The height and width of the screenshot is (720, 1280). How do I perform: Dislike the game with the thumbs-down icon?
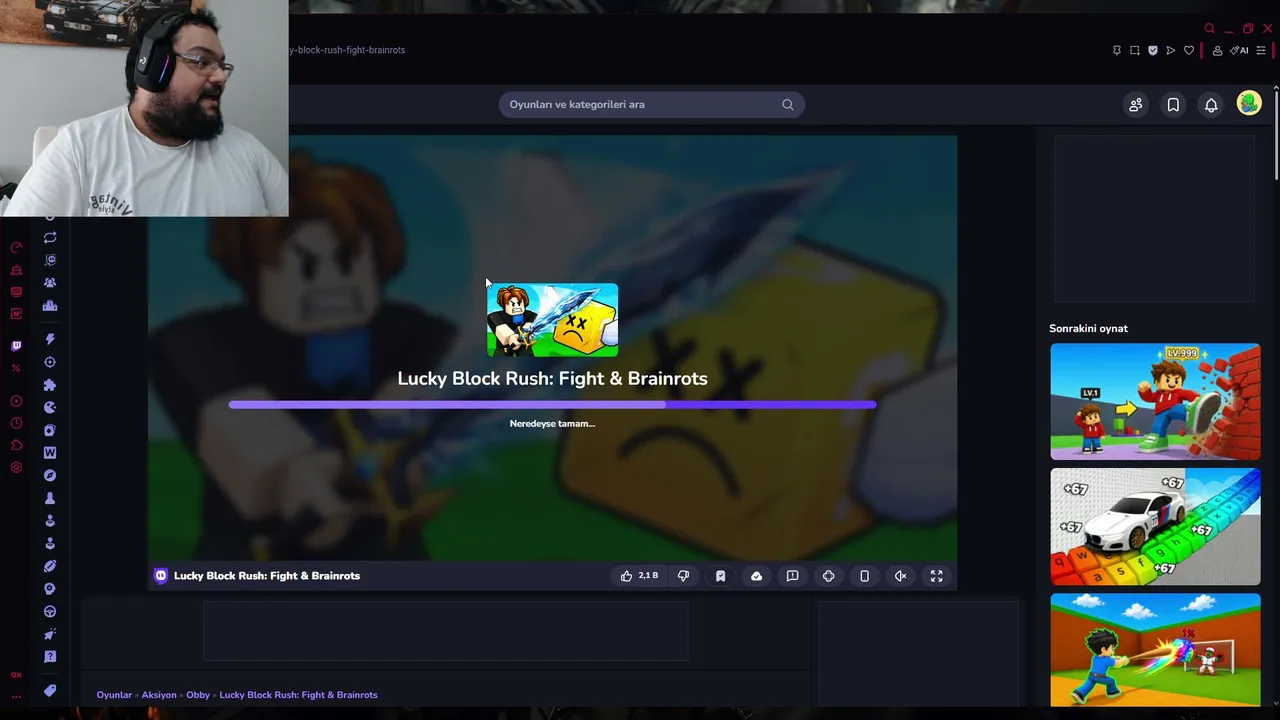[x=684, y=576]
